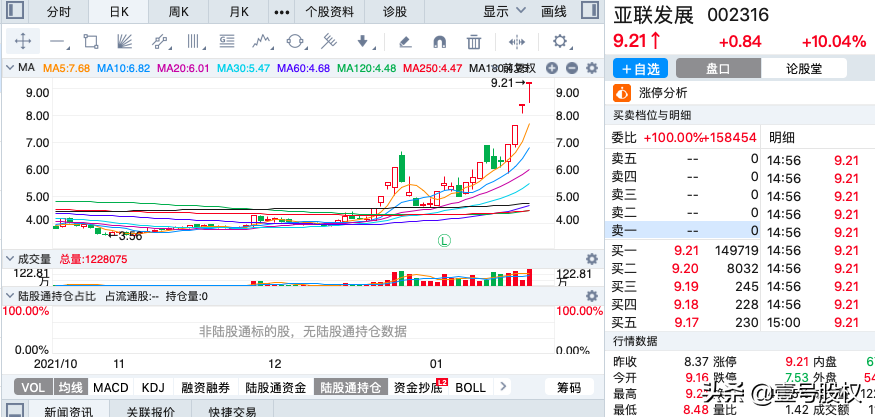875x417 pixels.
Task: Toggle the right sidebar panel icon
Action: pyautogui.click(x=589, y=11)
